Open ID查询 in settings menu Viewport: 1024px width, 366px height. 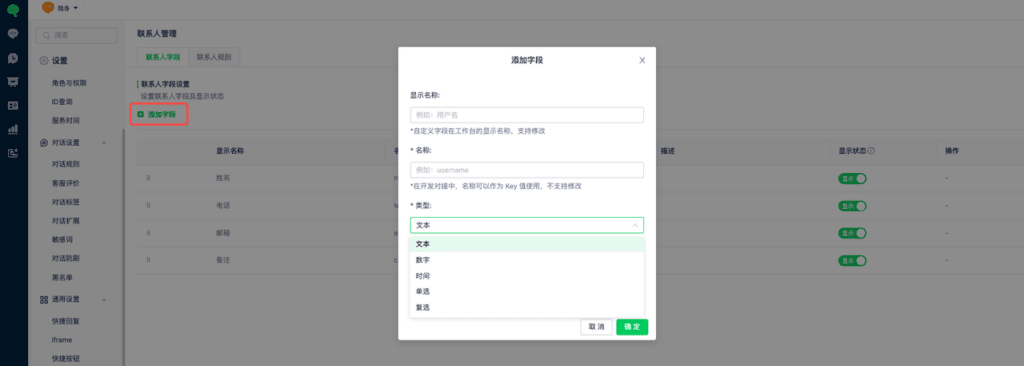[62, 102]
